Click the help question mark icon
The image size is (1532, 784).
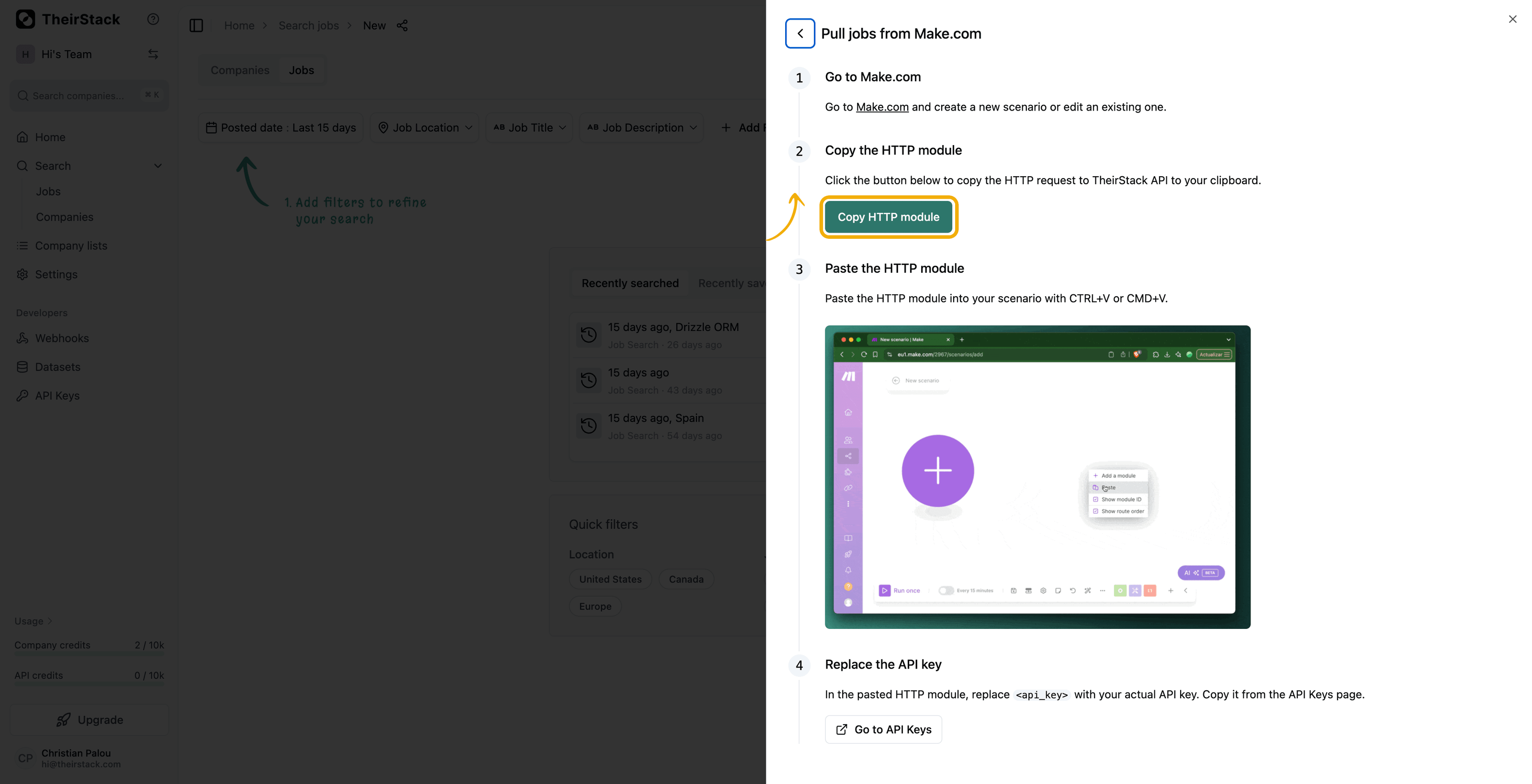pyautogui.click(x=153, y=19)
